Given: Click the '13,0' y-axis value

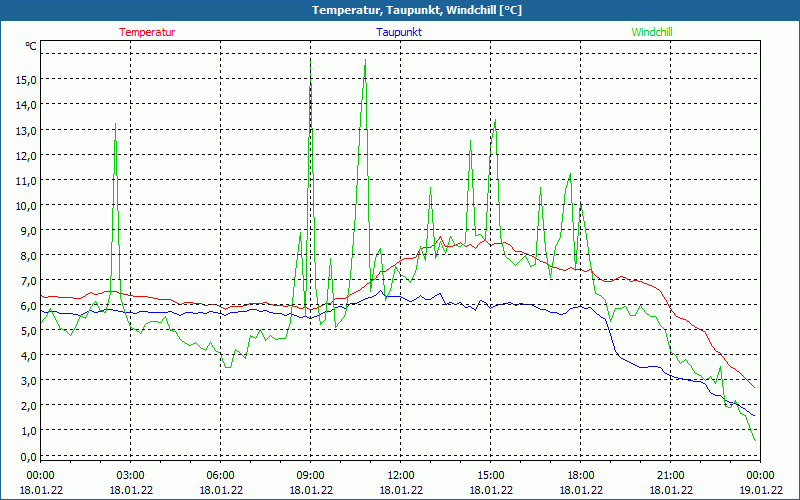Looking at the screenshot, I should pos(26,131).
